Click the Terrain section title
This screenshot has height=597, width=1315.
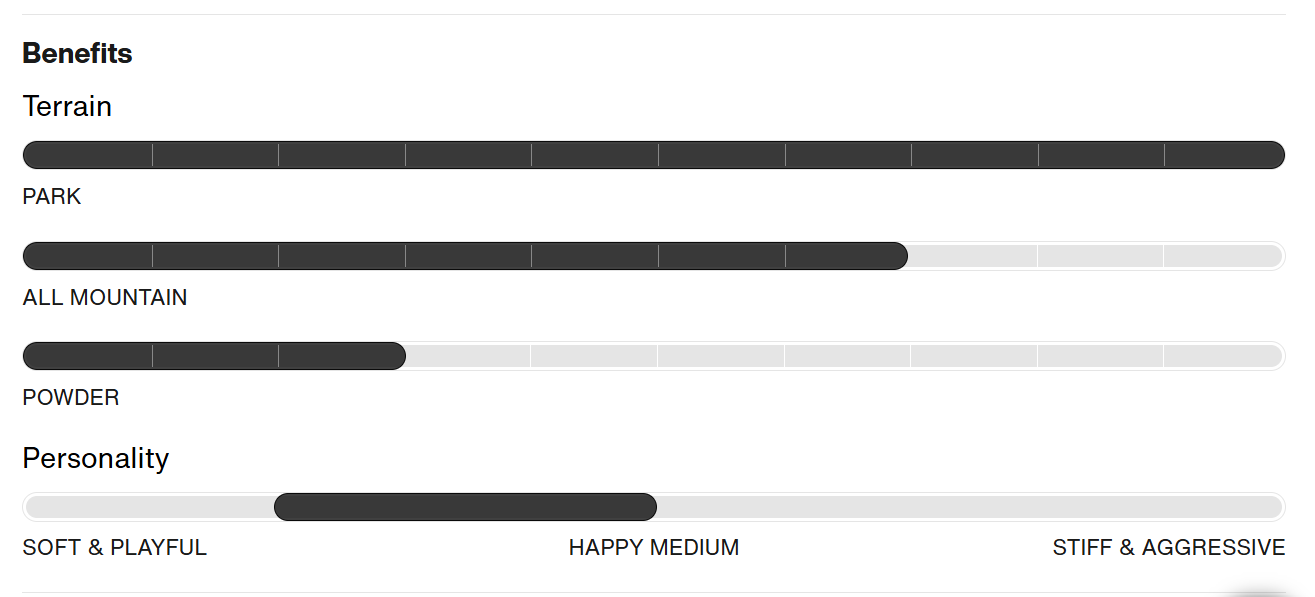67,106
